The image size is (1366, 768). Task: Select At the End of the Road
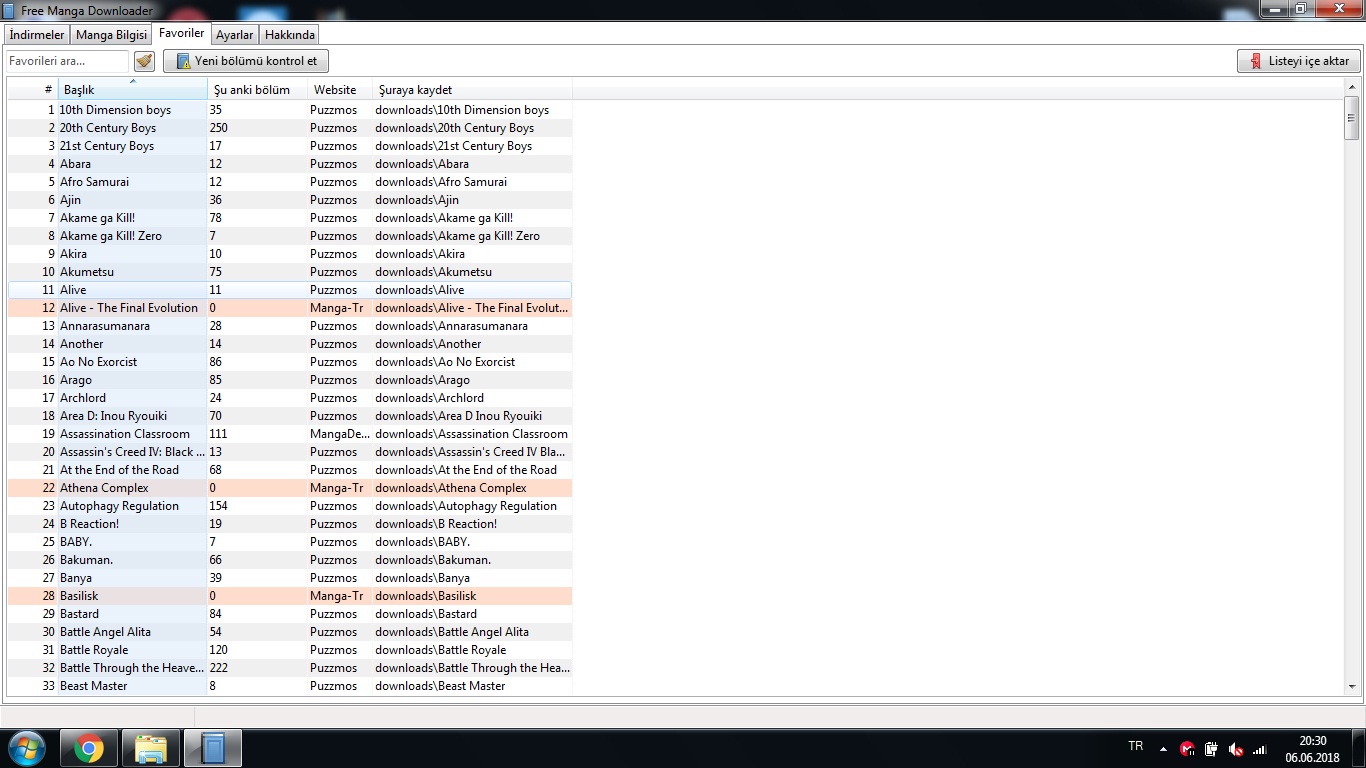point(119,470)
